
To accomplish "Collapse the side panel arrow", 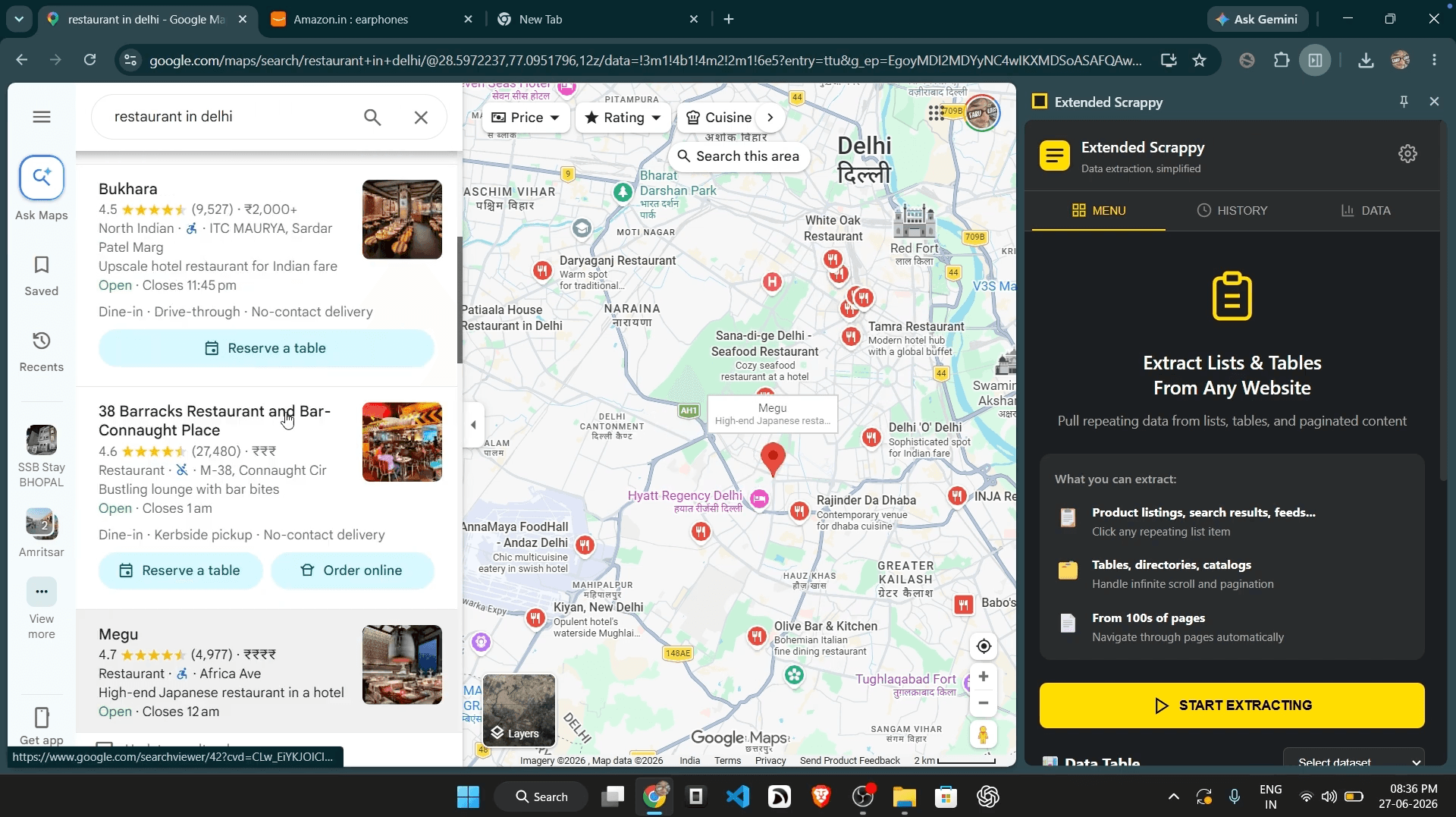I will coord(473,425).
